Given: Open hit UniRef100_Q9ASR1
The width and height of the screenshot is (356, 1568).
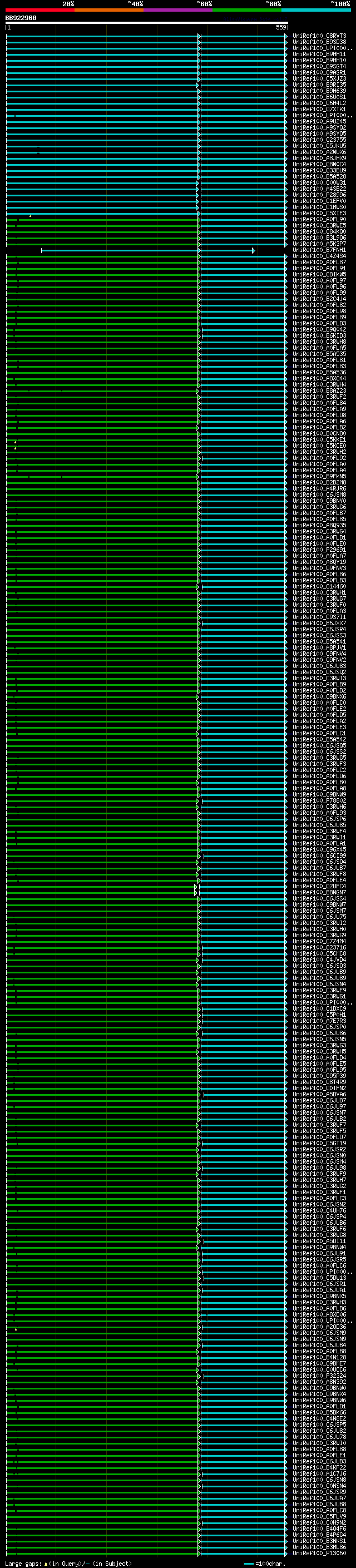Looking at the screenshot, I should pos(319,72).
